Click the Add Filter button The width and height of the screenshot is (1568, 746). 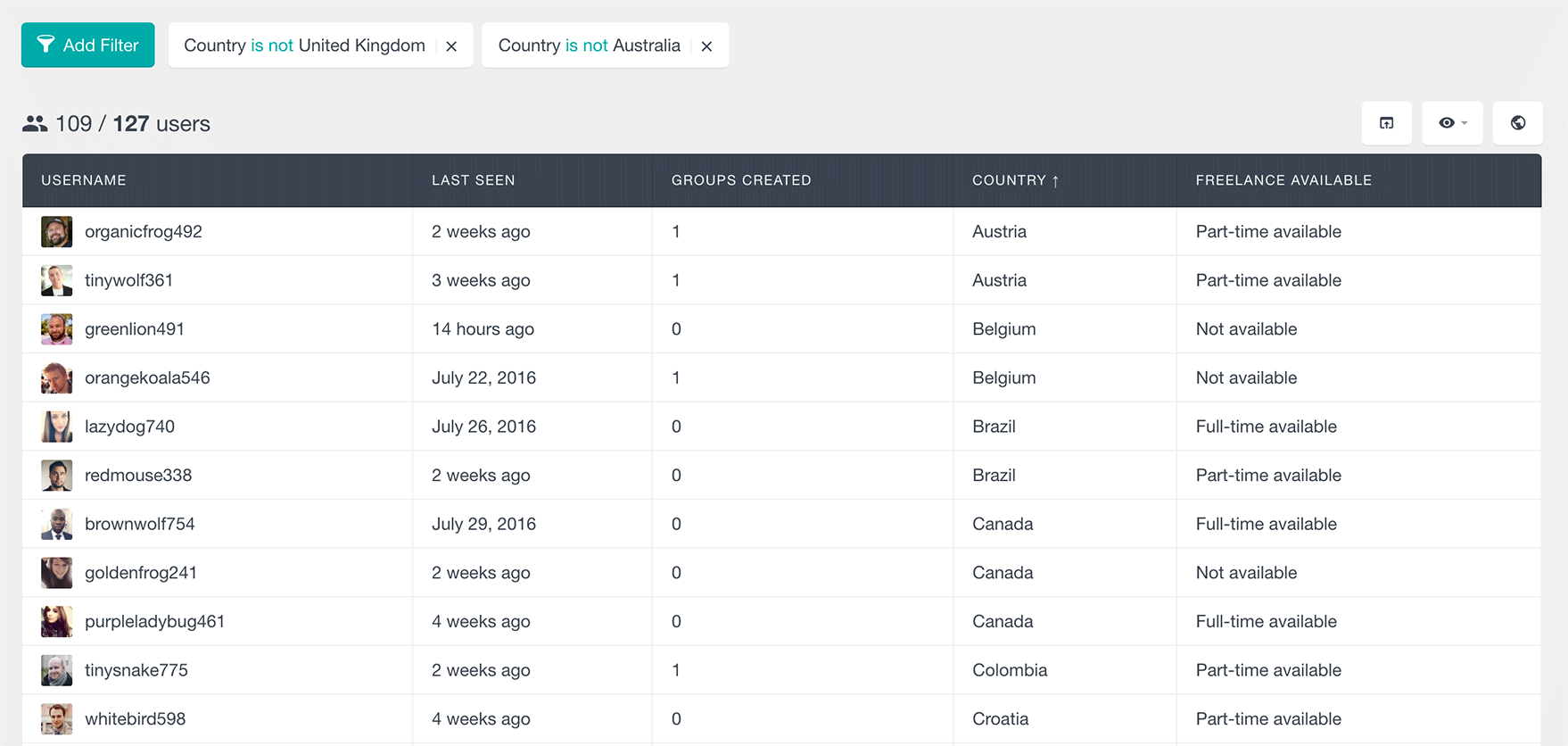pyautogui.click(x=87, y=45)
